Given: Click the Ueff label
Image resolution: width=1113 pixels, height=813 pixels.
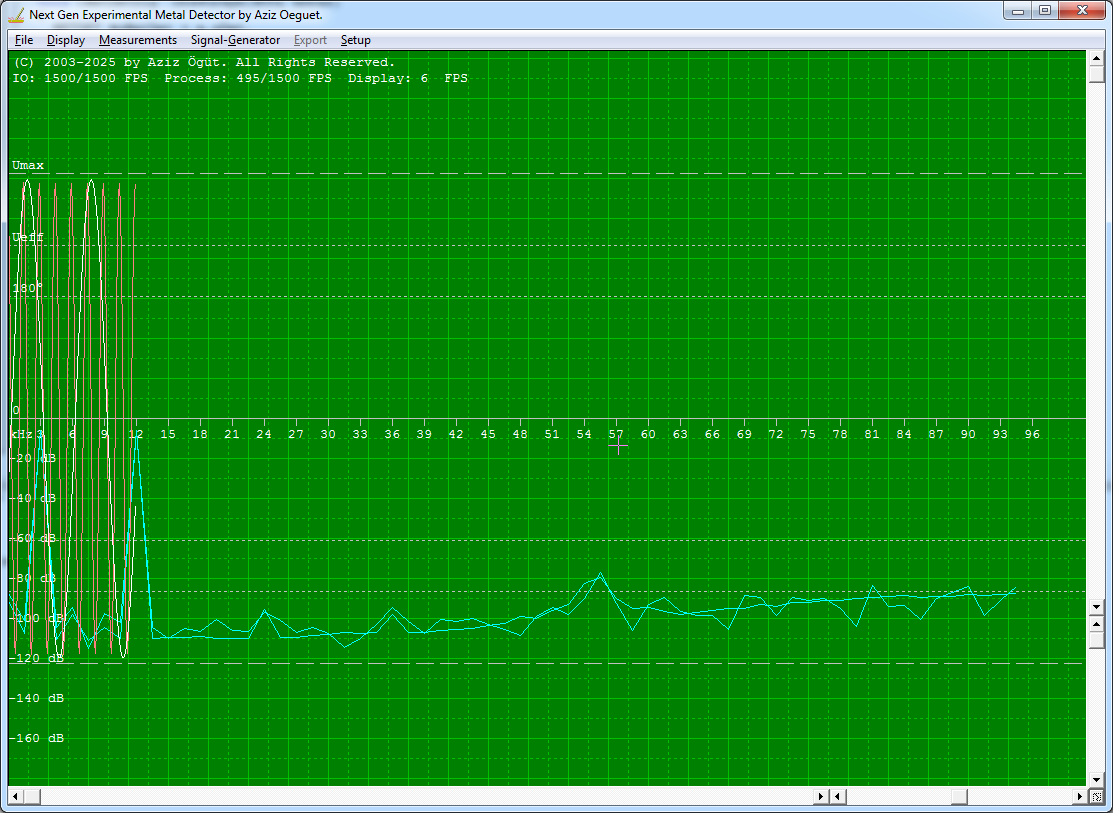Looking at the screenshot, I should pyautogui.click(x=28, y=237).
